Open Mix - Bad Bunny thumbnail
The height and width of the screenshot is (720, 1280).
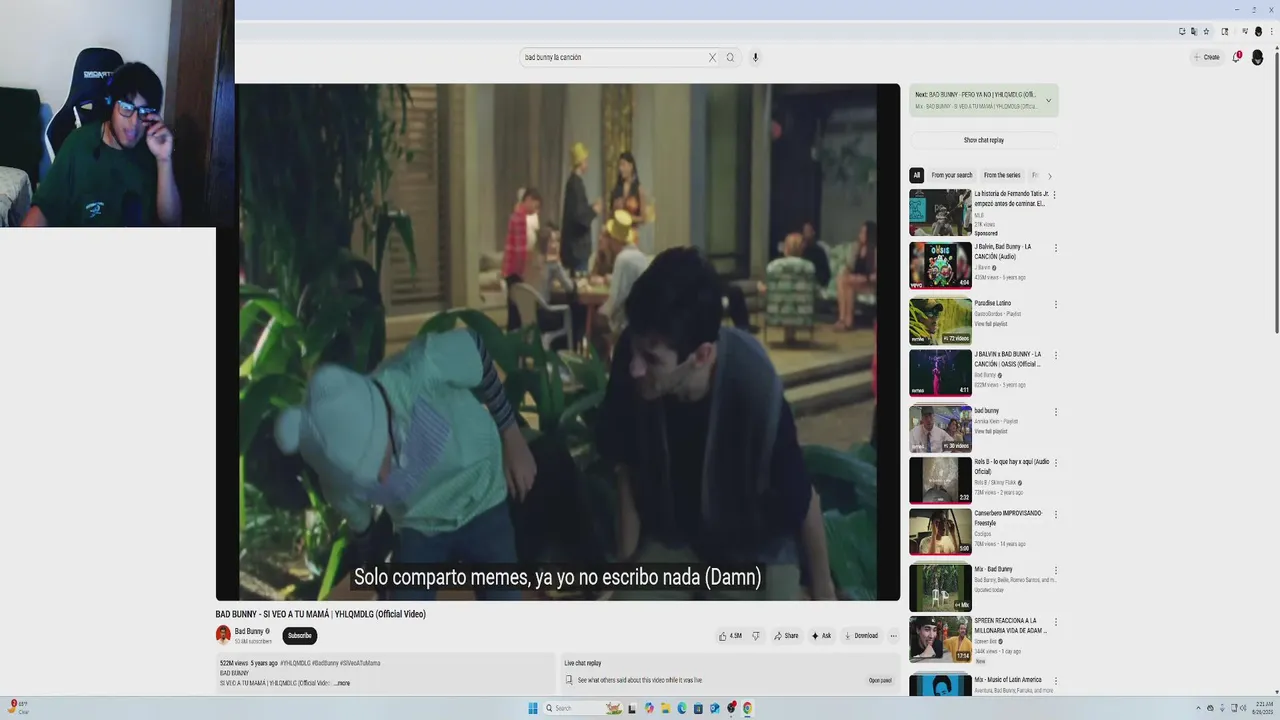pos(940,588)
